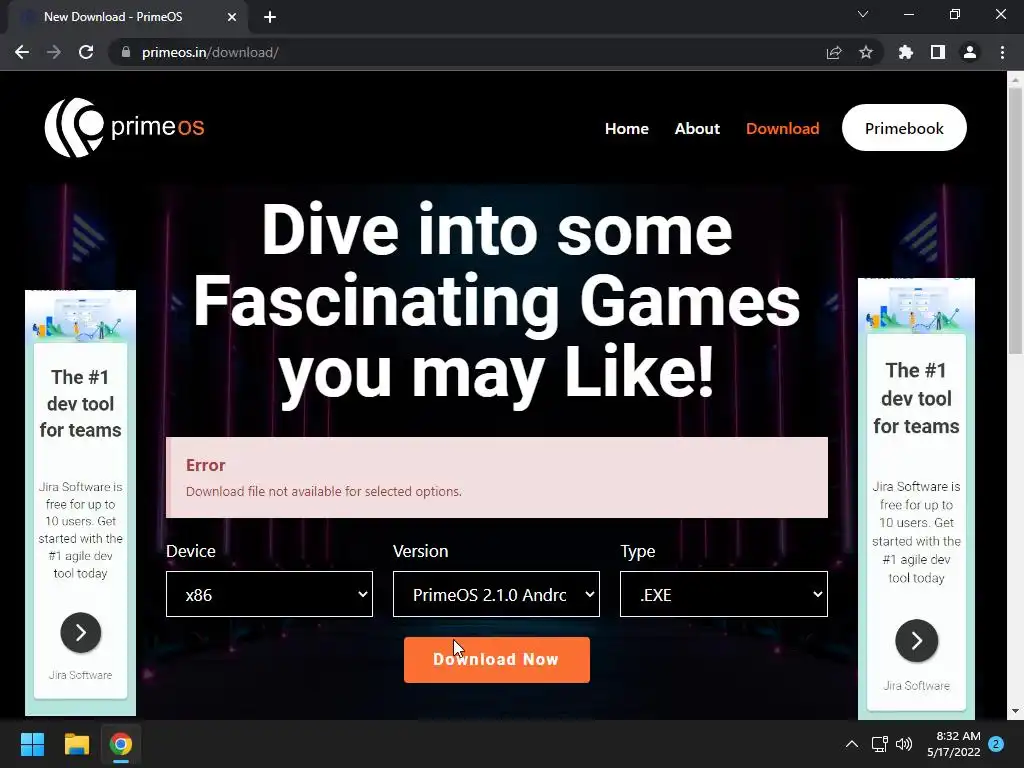1024x768 pixels.
Task: Click the right ad Jira Software label
Action: point(916,686)
